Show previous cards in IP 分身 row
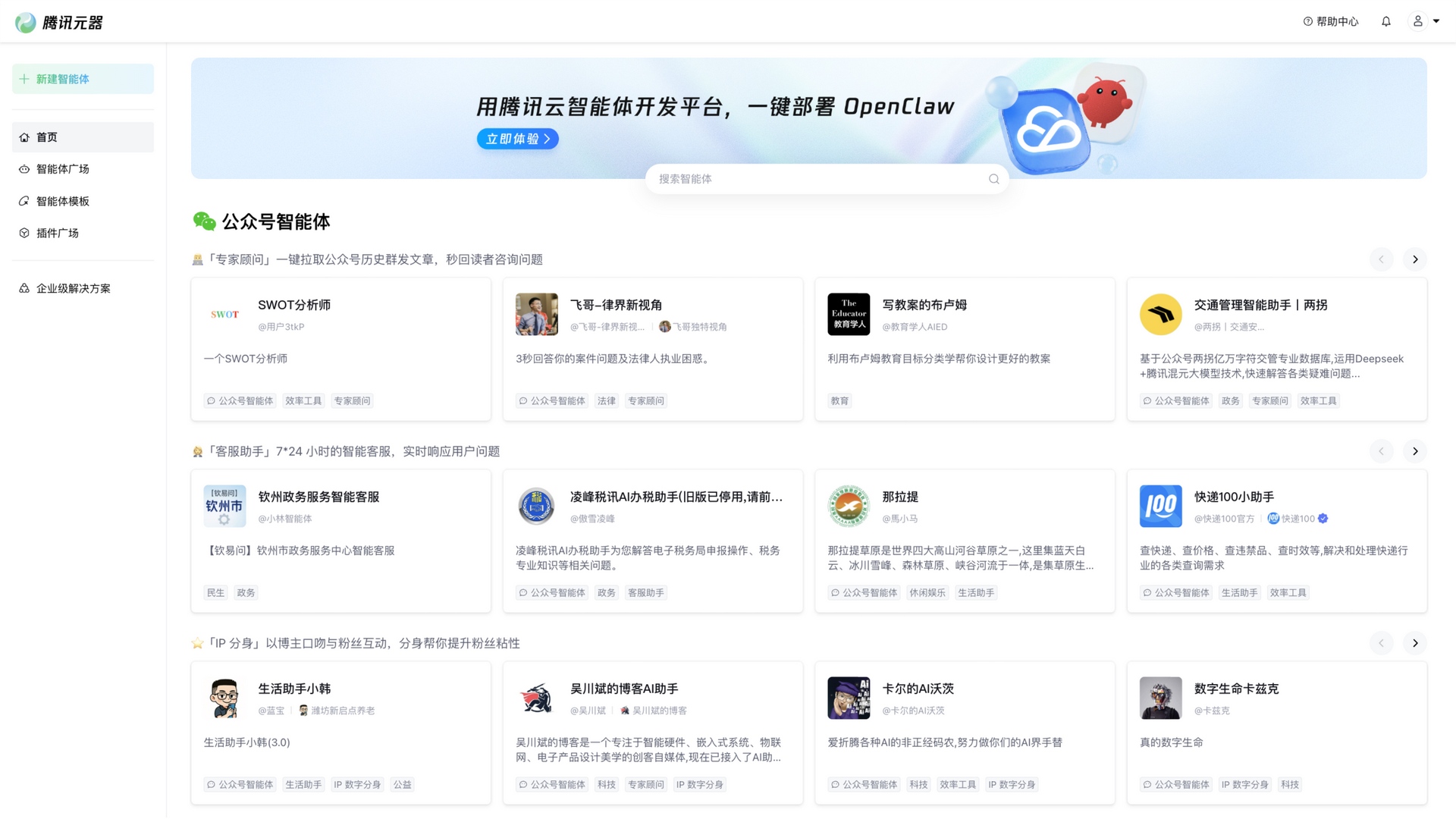1456x819 pixels. tap(1381, 643)
